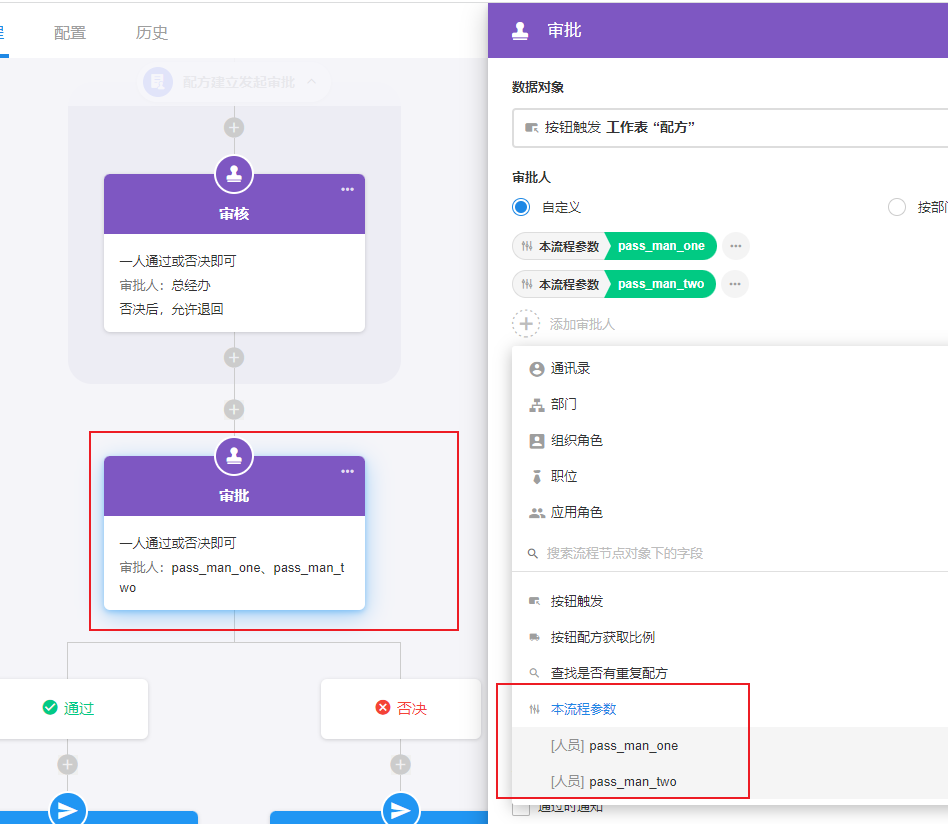Click the send icon under 否决 branch

[x=400, y=810]
